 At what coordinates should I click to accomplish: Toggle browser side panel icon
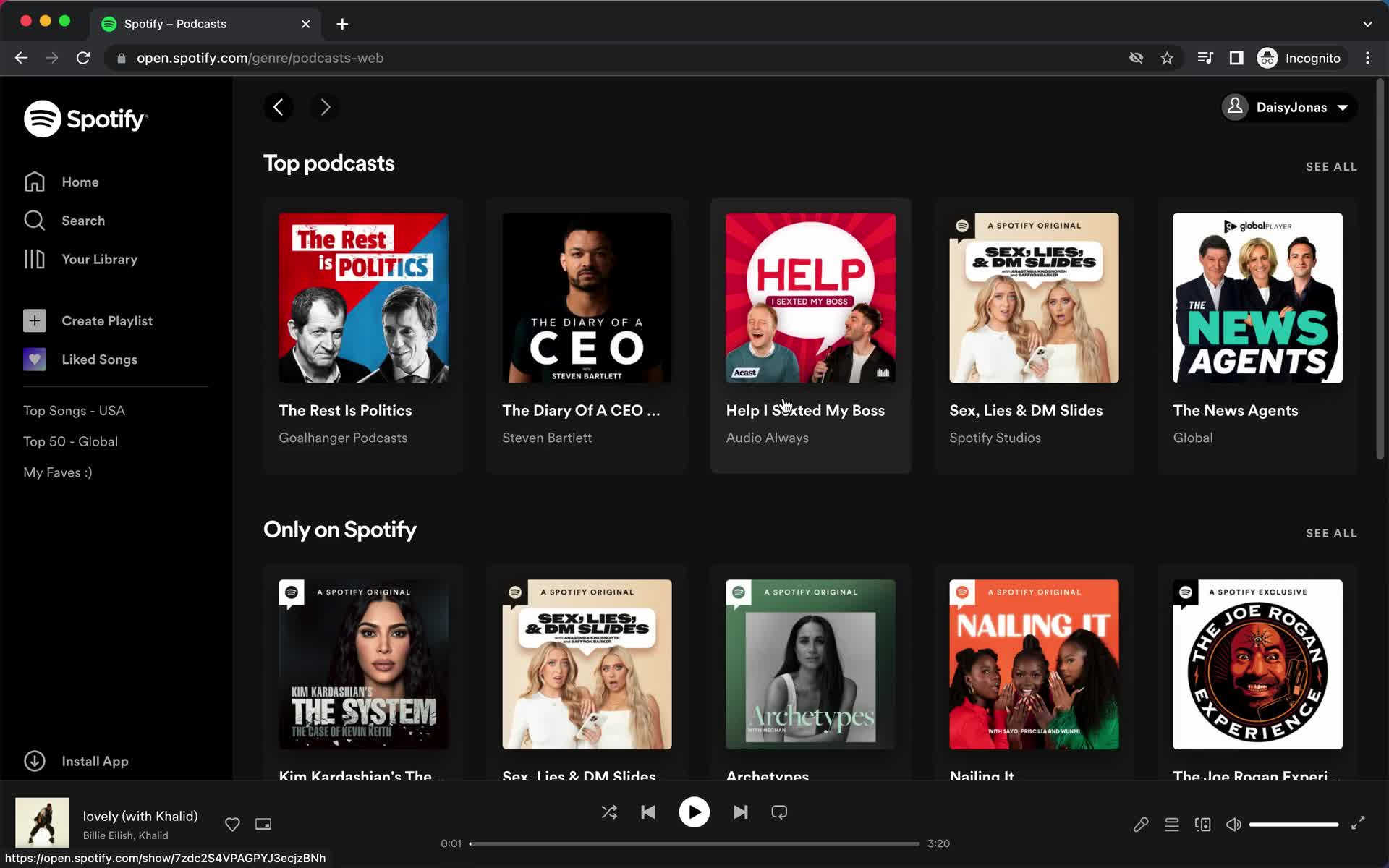(x=1236, y=58)
